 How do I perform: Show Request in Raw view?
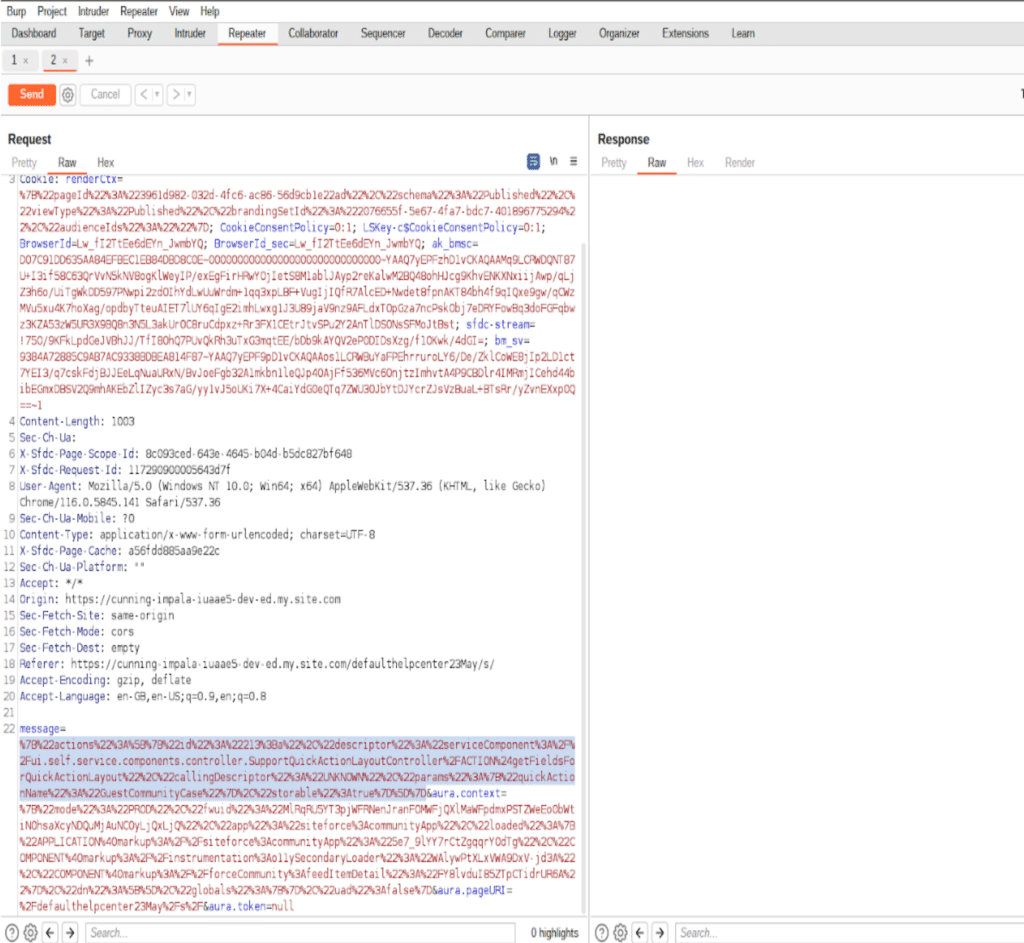pyautogui.click(x=67, y=163)
